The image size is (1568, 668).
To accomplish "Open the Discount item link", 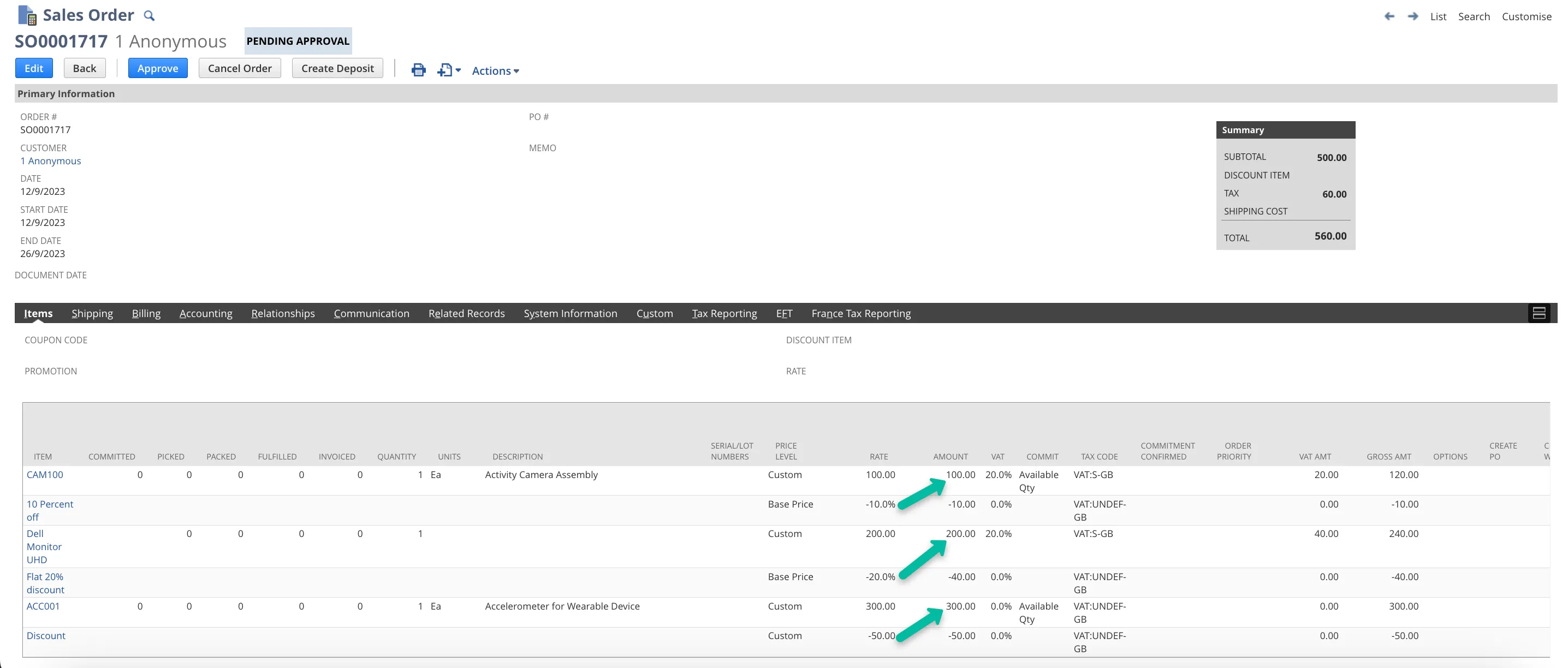I will [46, 635].
